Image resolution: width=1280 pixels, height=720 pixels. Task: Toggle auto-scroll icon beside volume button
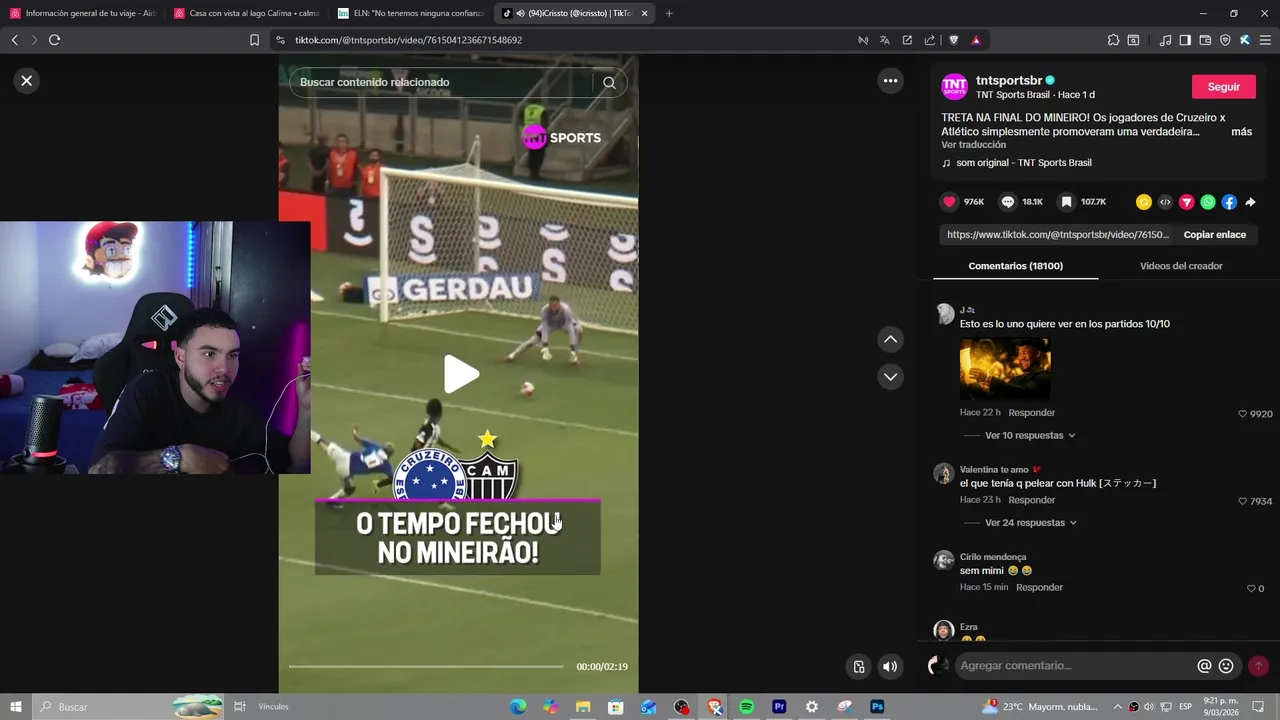[x=858, y=667]
